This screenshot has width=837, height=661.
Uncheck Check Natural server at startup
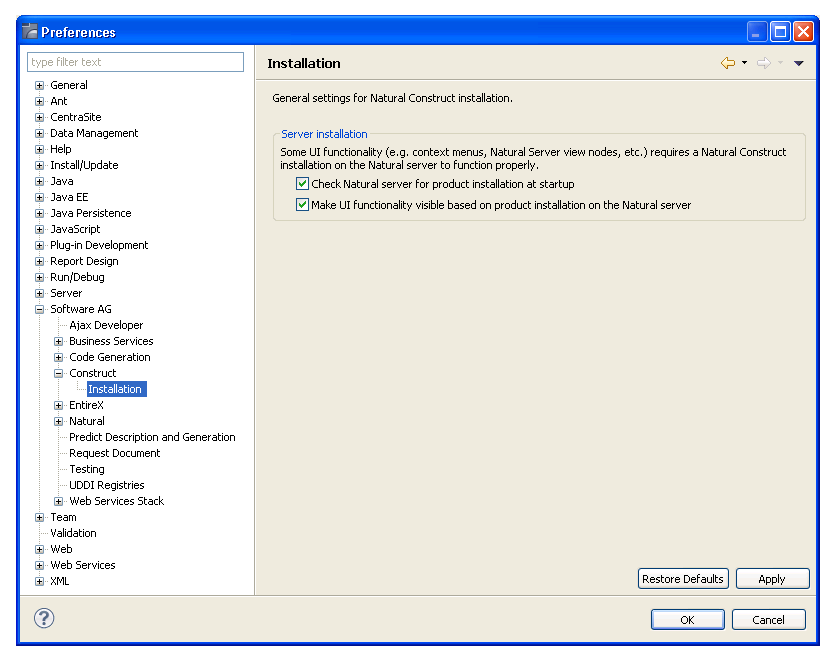click(303, 184)
